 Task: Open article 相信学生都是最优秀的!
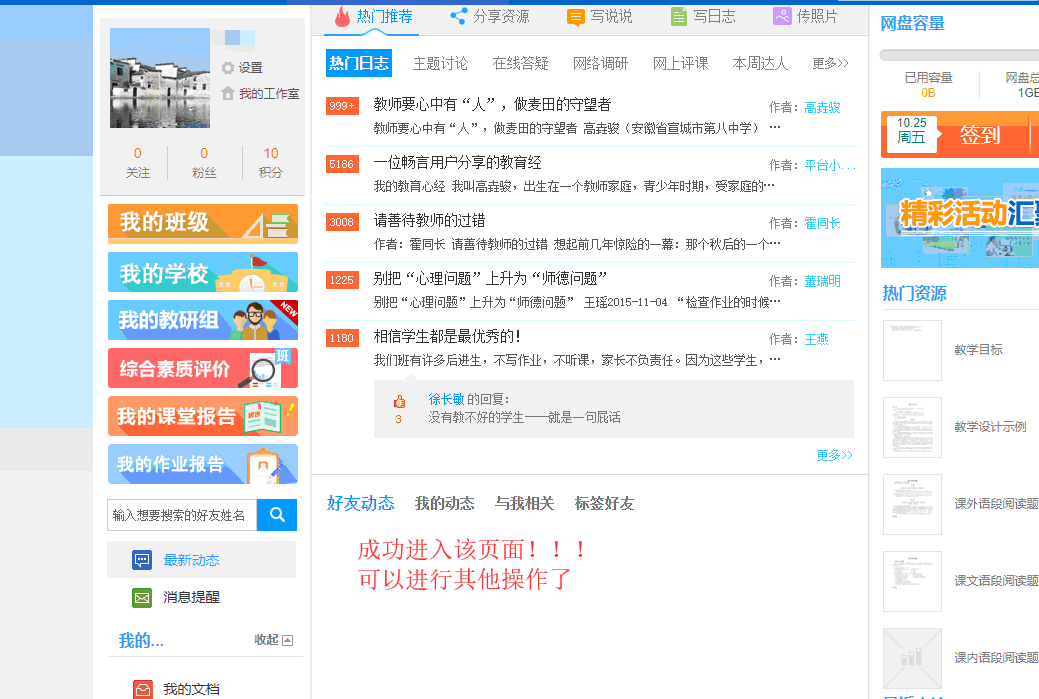pos(447,337)
